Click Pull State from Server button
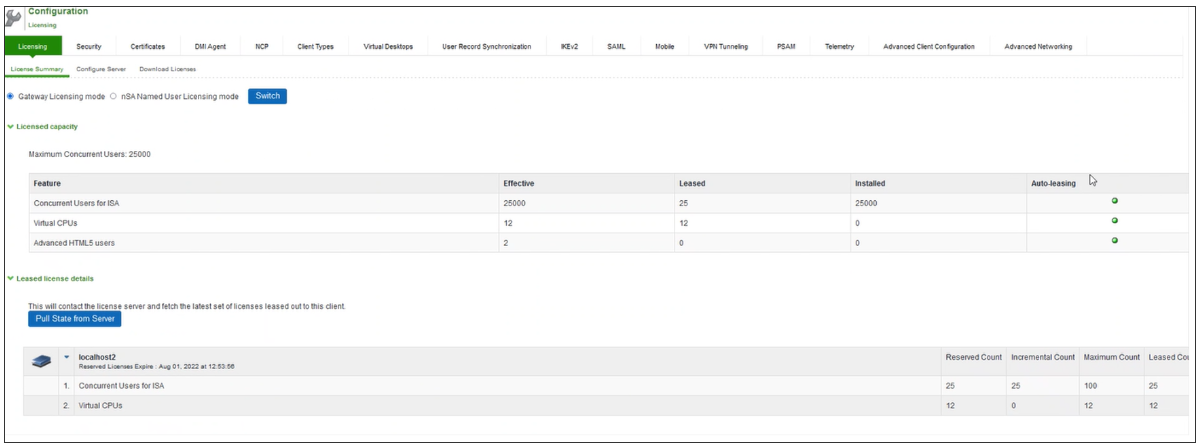The width and height of the screenshot is (1198, 445). (x=75, y=319)
